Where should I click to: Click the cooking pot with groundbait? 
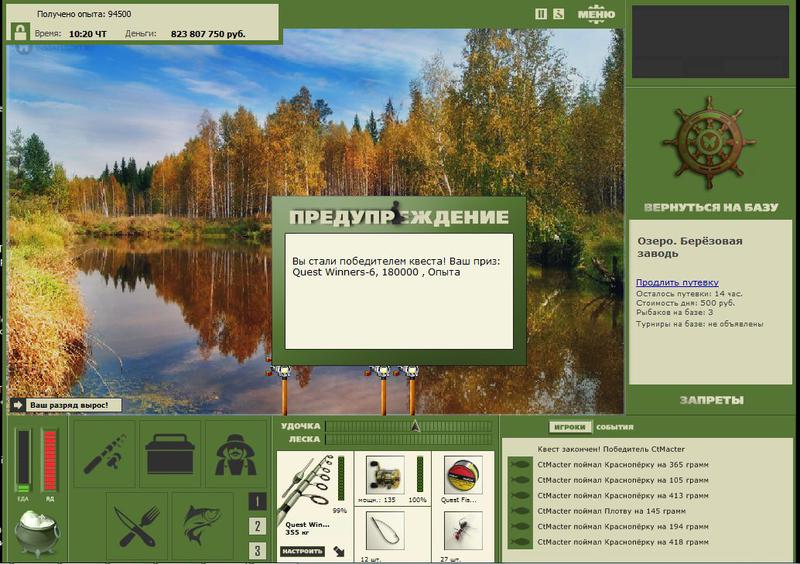click(x=37, y=533)
